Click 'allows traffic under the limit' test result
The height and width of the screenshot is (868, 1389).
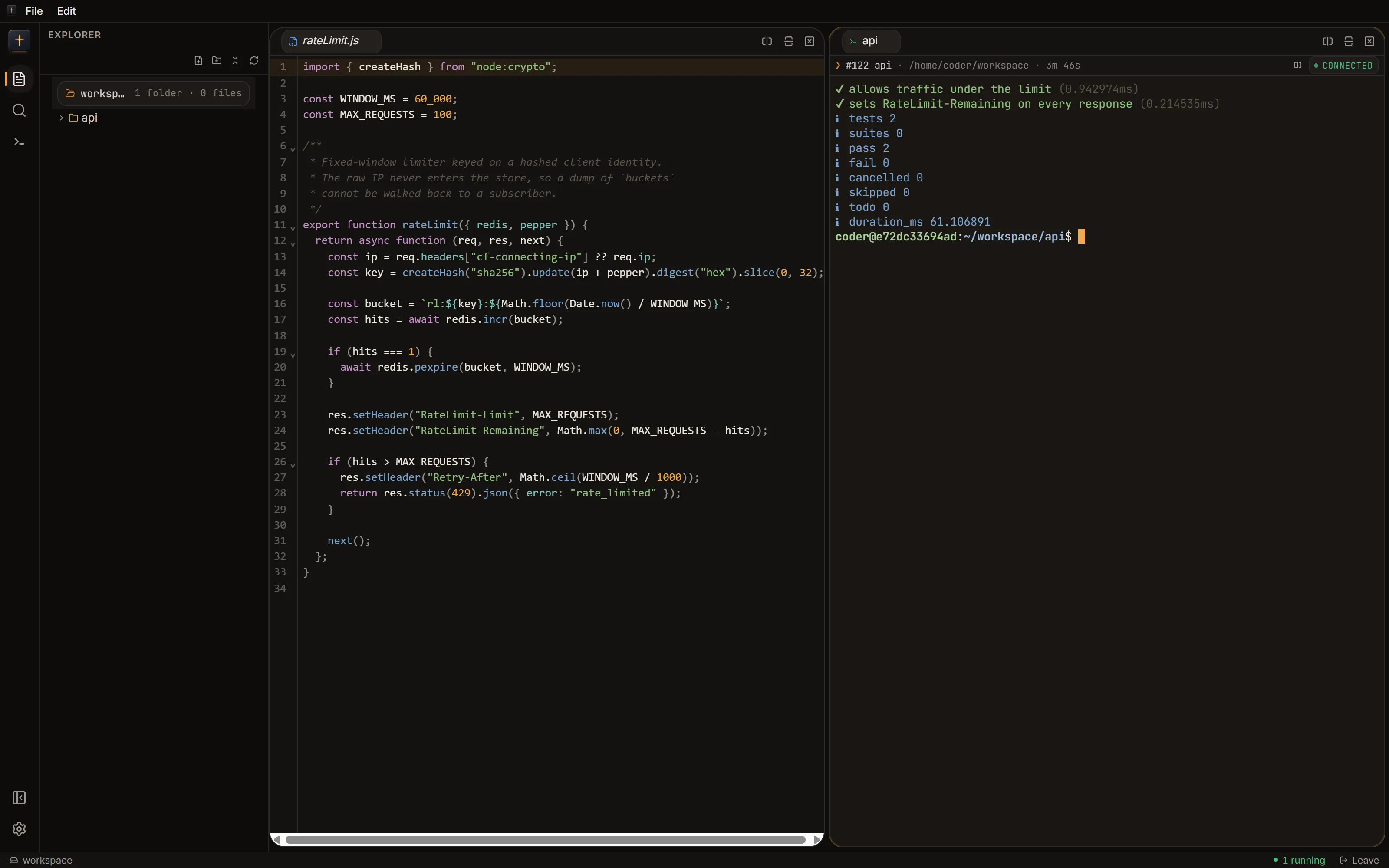coord(950,89)
